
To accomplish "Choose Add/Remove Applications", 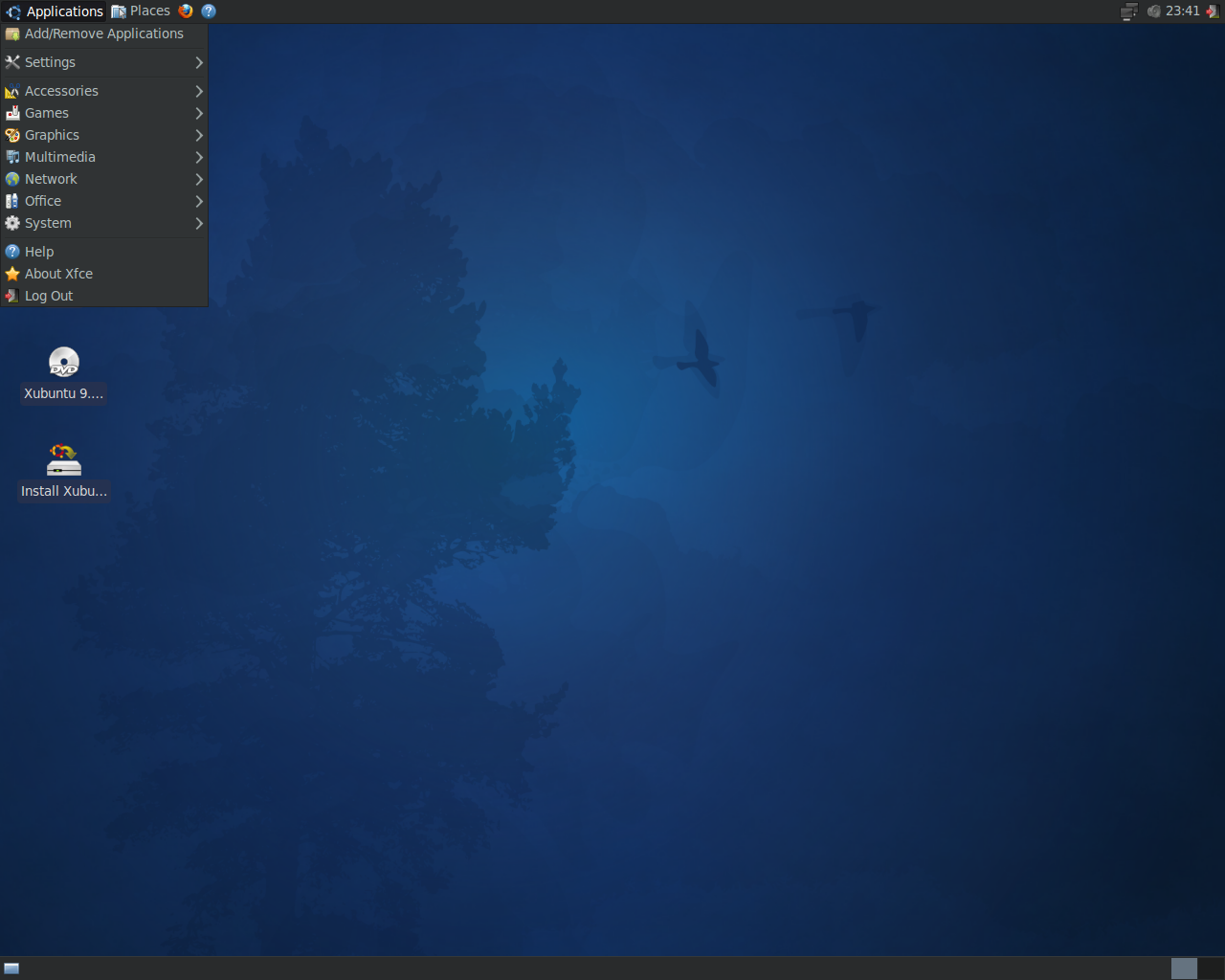I will (x=104, y=33).
